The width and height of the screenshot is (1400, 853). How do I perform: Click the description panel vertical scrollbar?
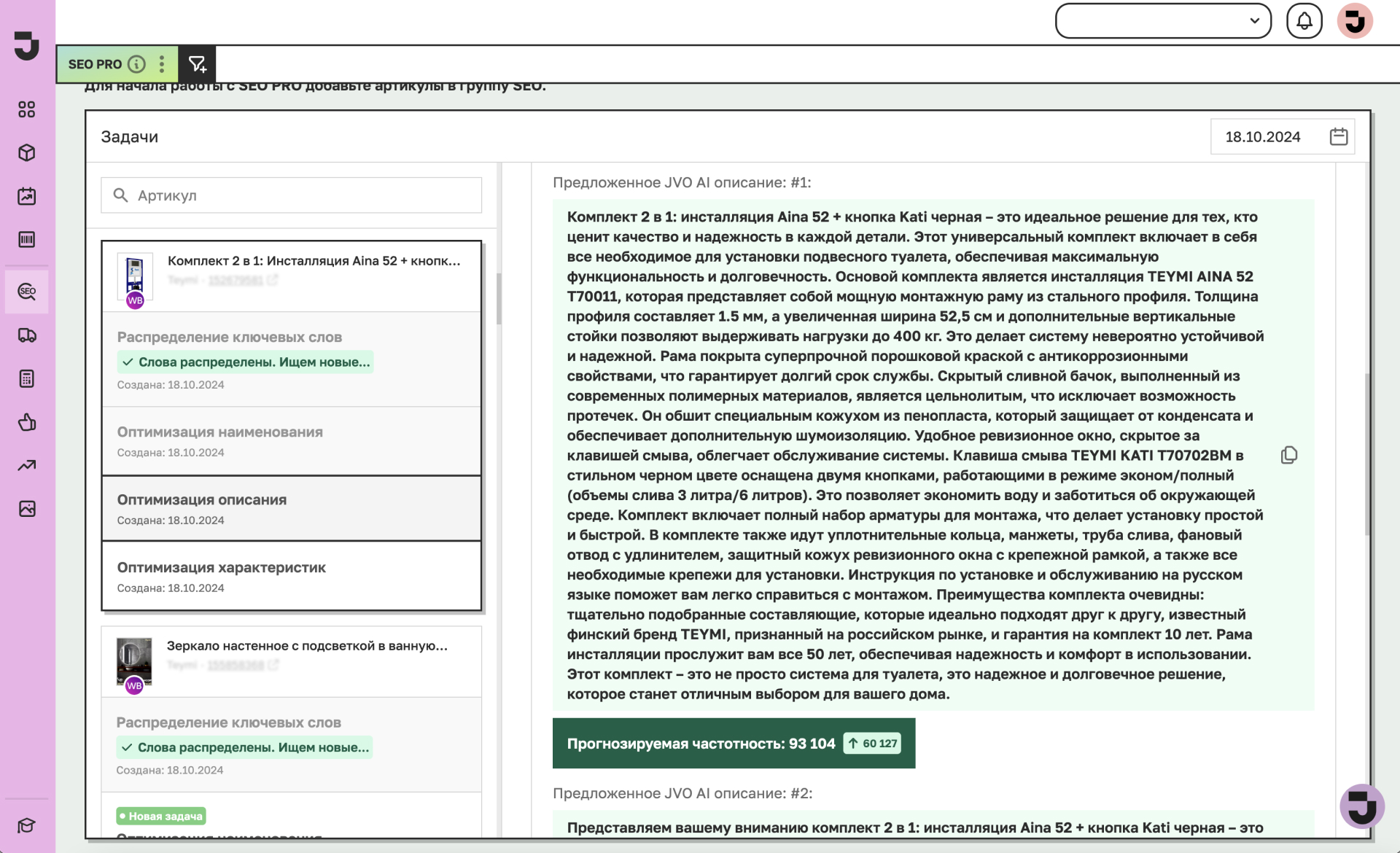point(1367,456)
